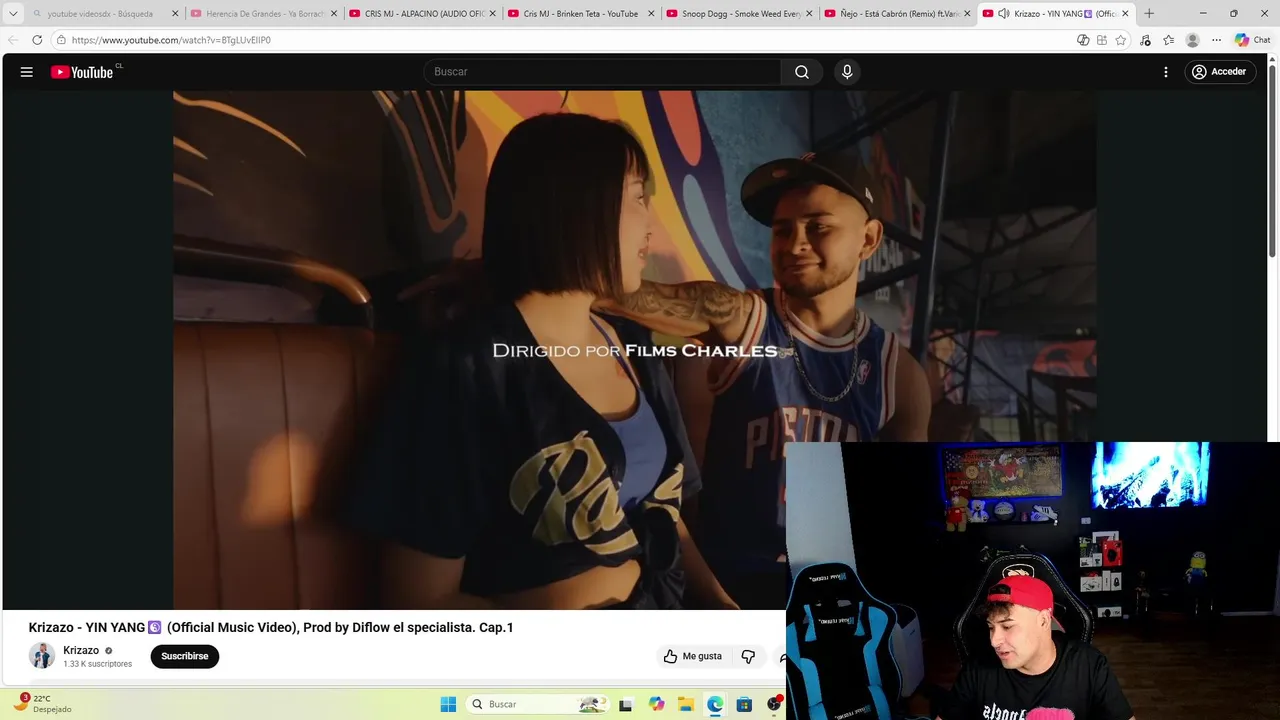
Task: Open the Windows Start menu
Action: [448, 704]
